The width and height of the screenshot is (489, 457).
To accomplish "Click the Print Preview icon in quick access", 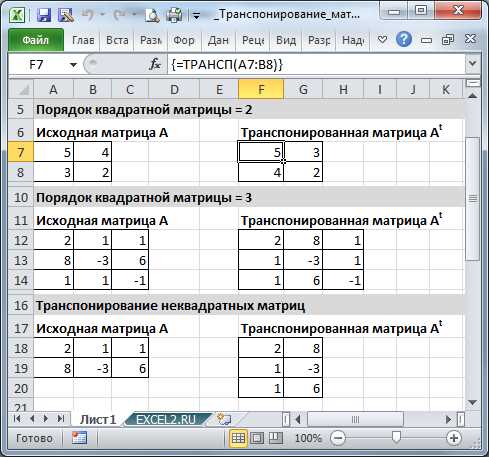I will click(153, 15).
